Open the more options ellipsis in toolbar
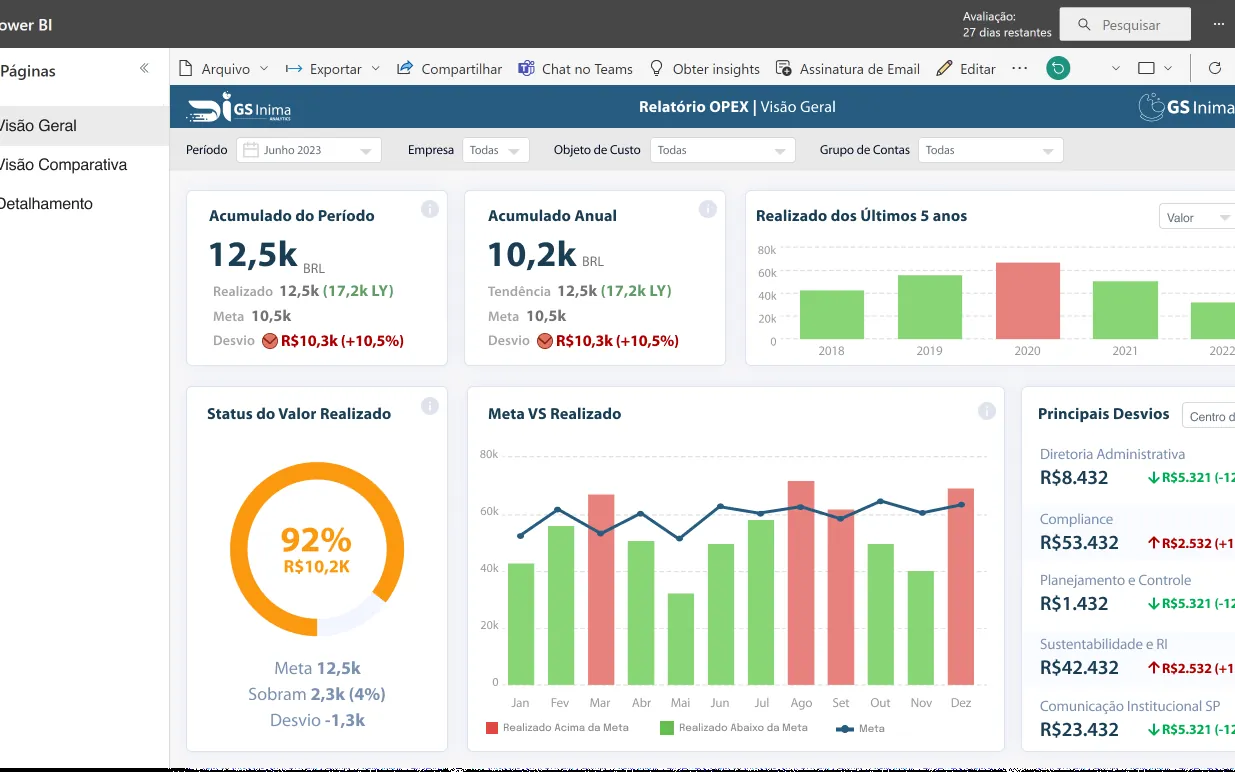The width and height of the screenshot is (1235, 772). pyautogui.click(x=1019, y=68)
